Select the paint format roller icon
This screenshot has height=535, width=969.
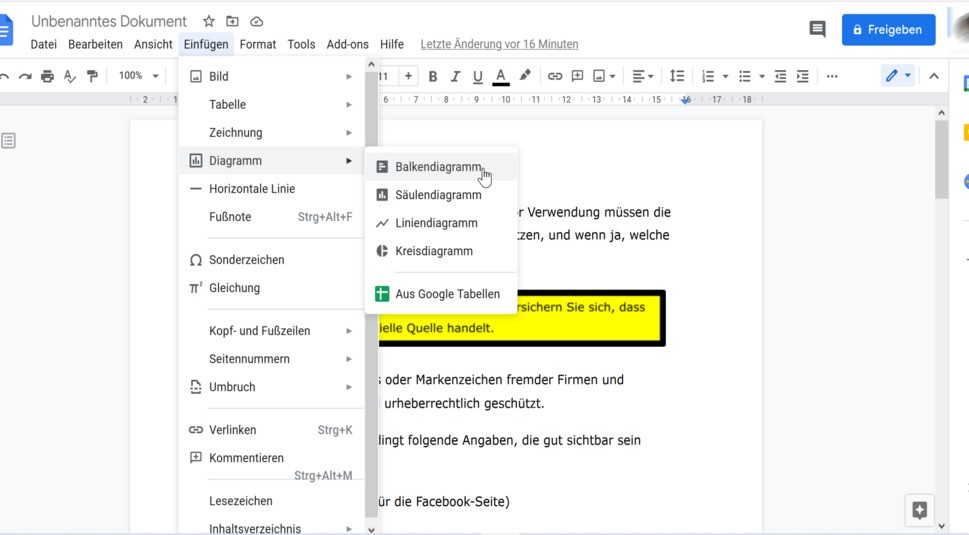pyautogui.click(x=92, y=76)
